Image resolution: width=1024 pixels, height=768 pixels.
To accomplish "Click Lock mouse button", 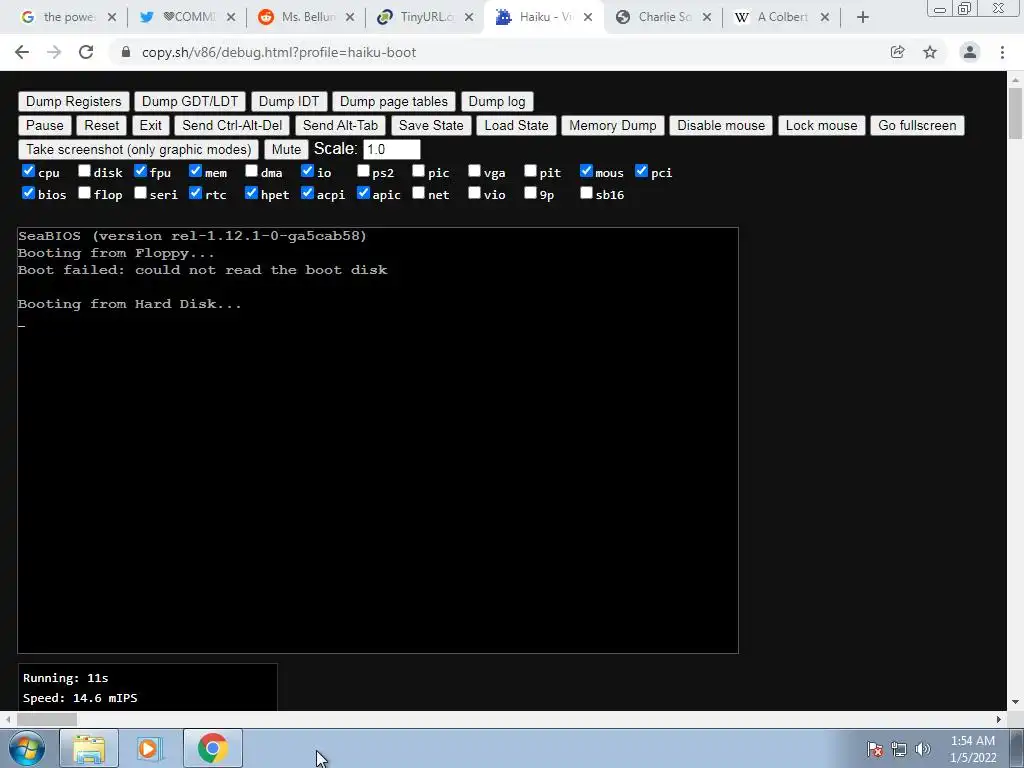I will click(x=822, y=125).
